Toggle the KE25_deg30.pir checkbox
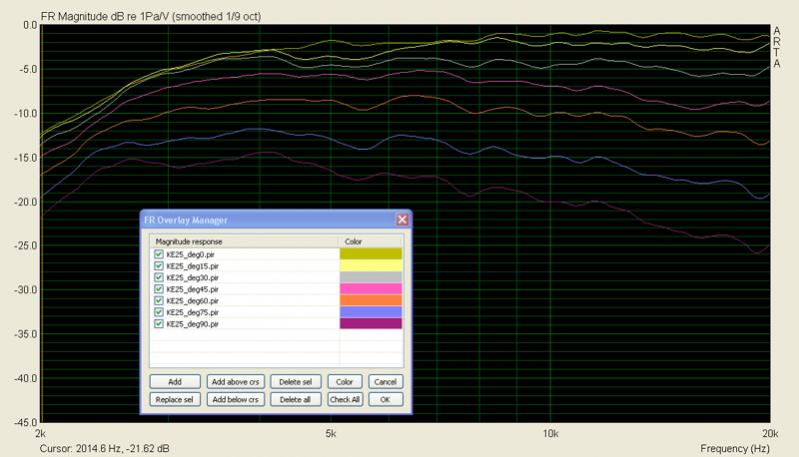 coord(159,278)
